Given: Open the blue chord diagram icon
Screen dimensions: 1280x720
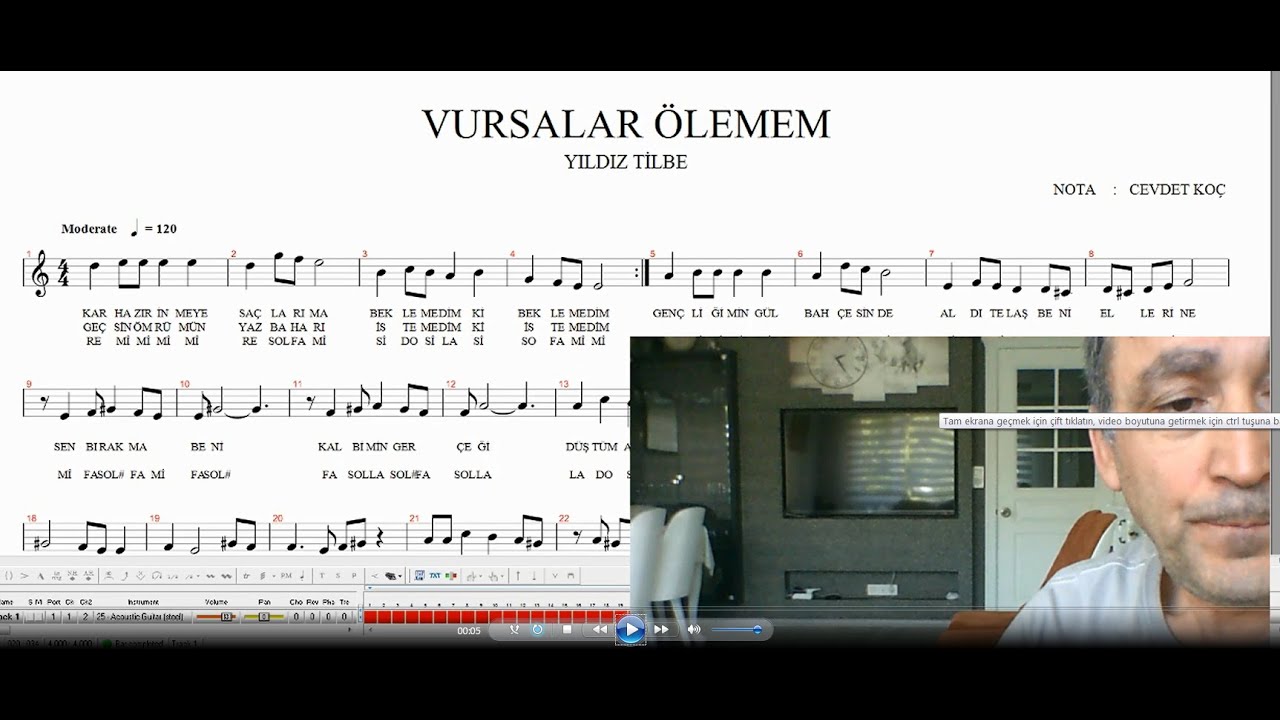Looking at the screenshot, I should 420,576.
